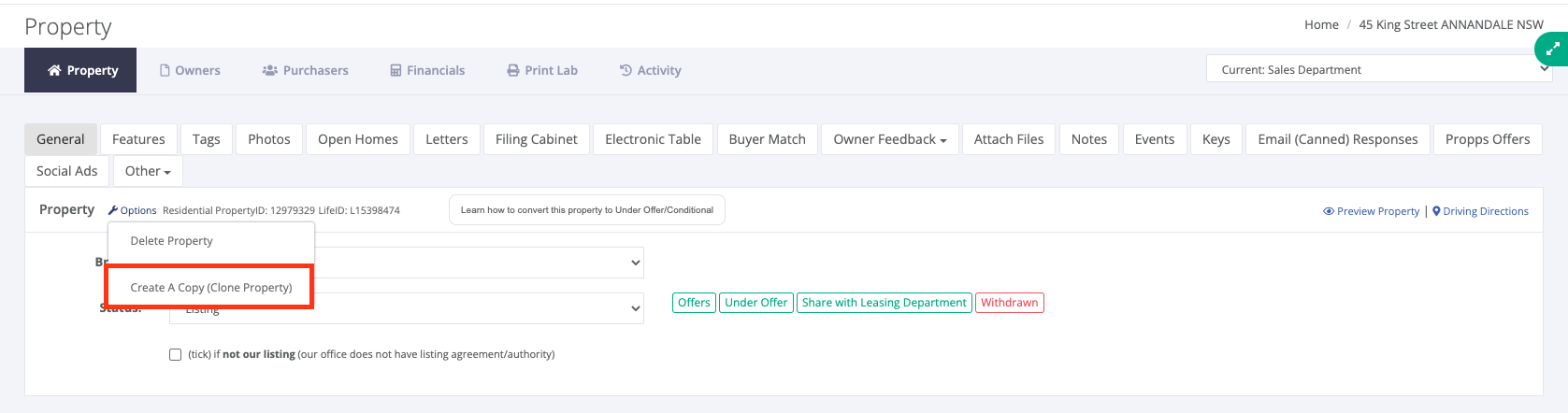Screen dimensions: 1568x413
Task: Open the Email (Canned) Responses sub-tab
Action: coord(1338,139)
